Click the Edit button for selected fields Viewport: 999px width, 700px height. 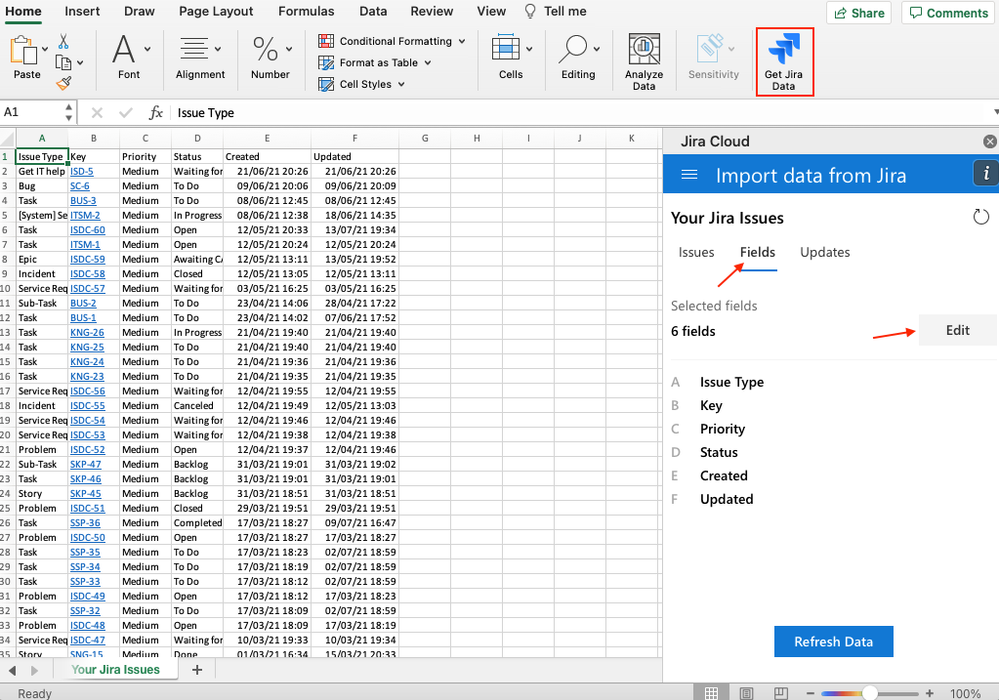[x=956, y=330]
